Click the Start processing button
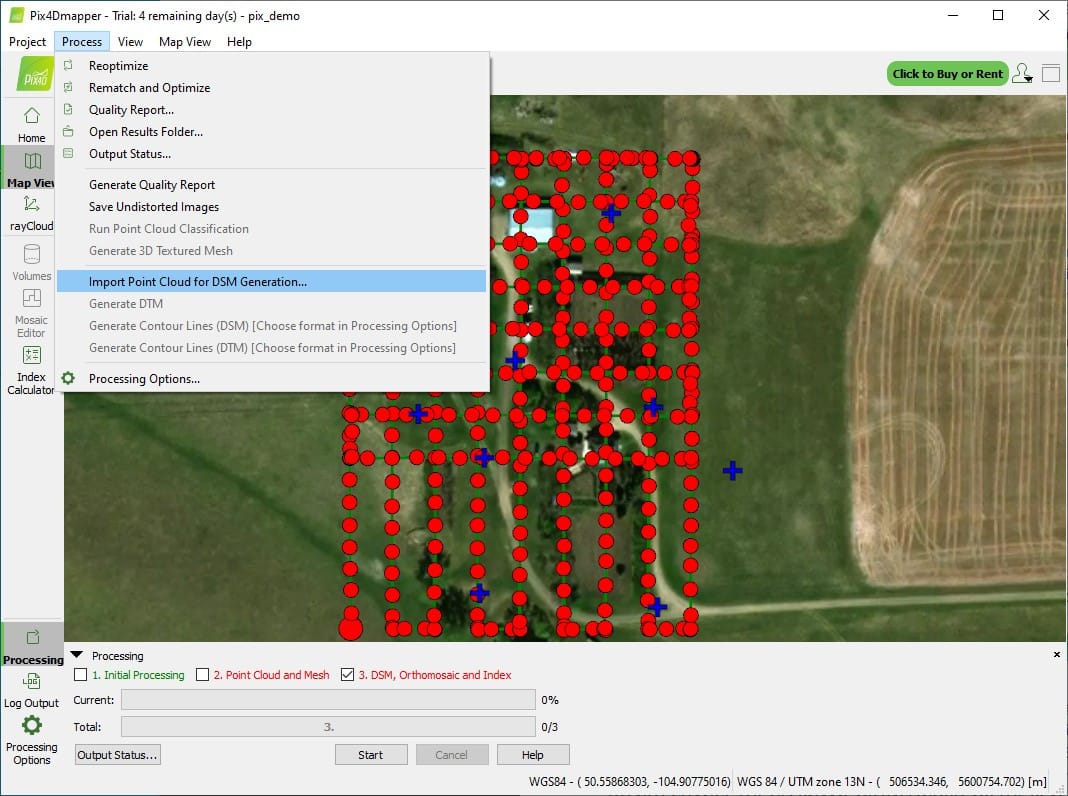Viewport: 1068px width, 796px height. (x=371, y=754)
